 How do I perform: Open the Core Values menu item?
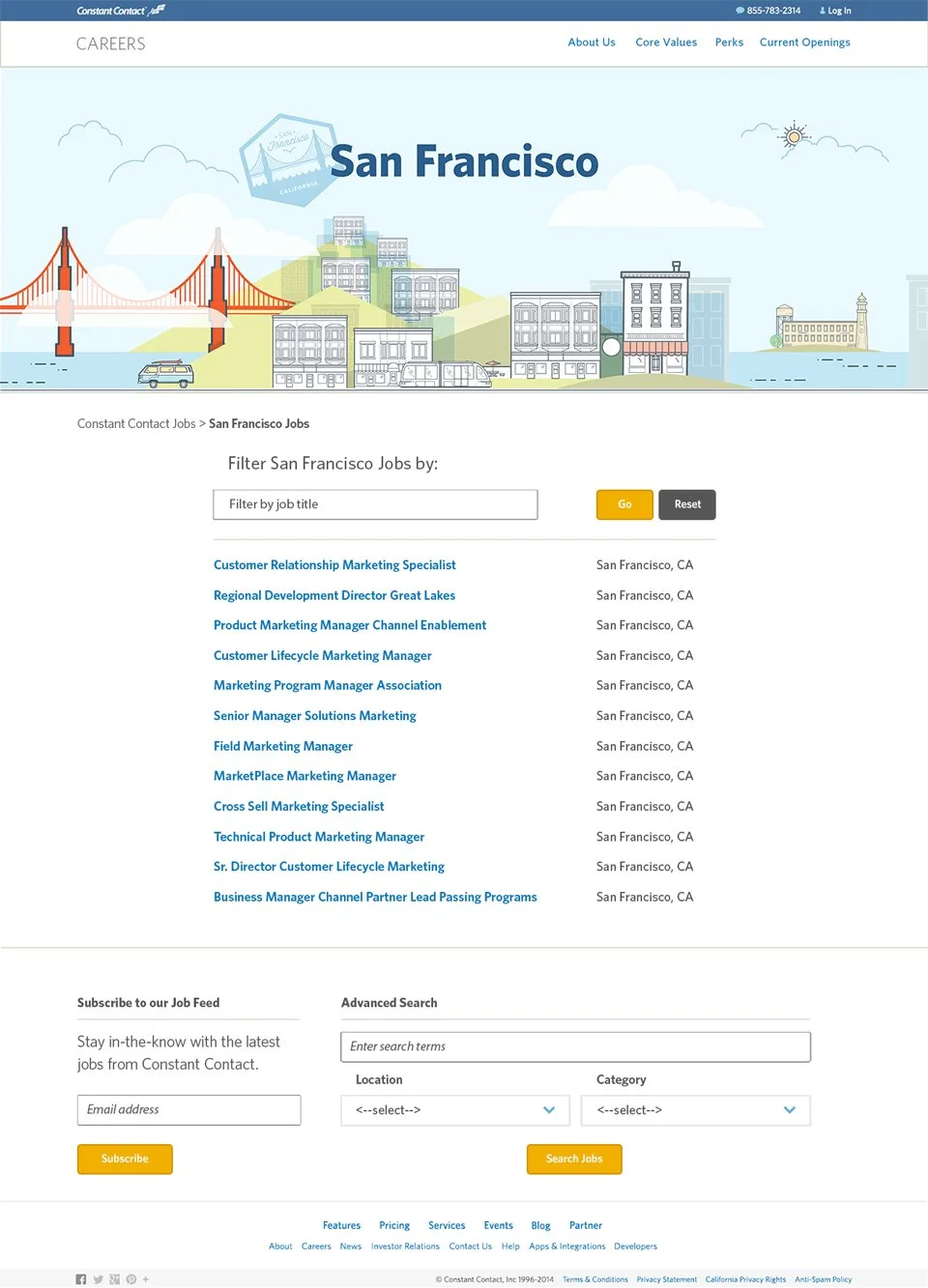[x=666, y=43]
